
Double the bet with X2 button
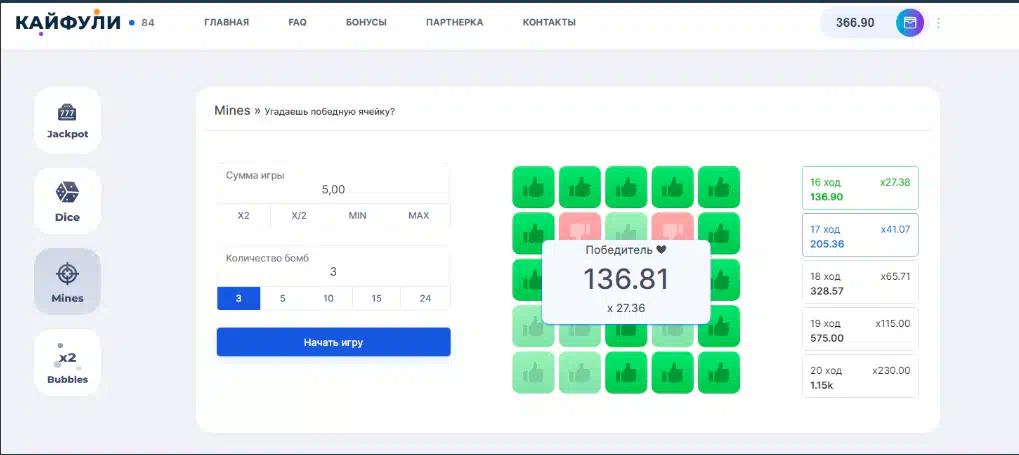(244, 216)
